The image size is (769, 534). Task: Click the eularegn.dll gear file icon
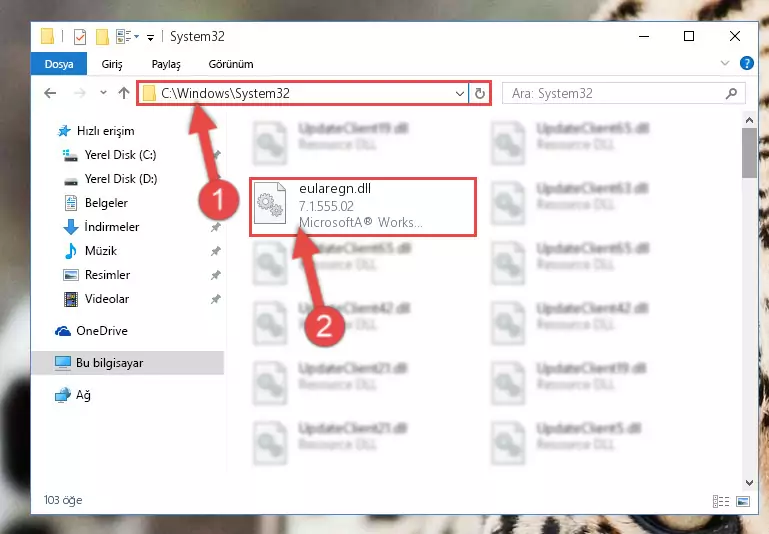tap(270, 203)
